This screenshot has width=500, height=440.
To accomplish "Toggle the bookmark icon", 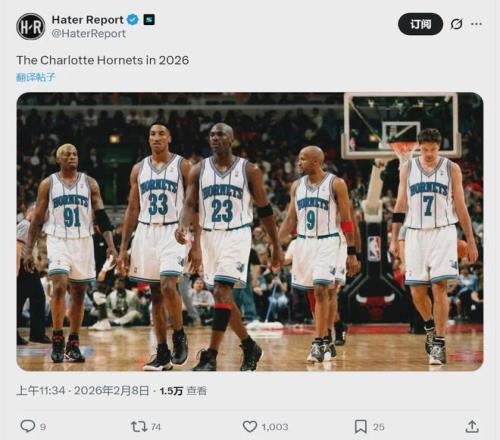I will tap(361, 426).
